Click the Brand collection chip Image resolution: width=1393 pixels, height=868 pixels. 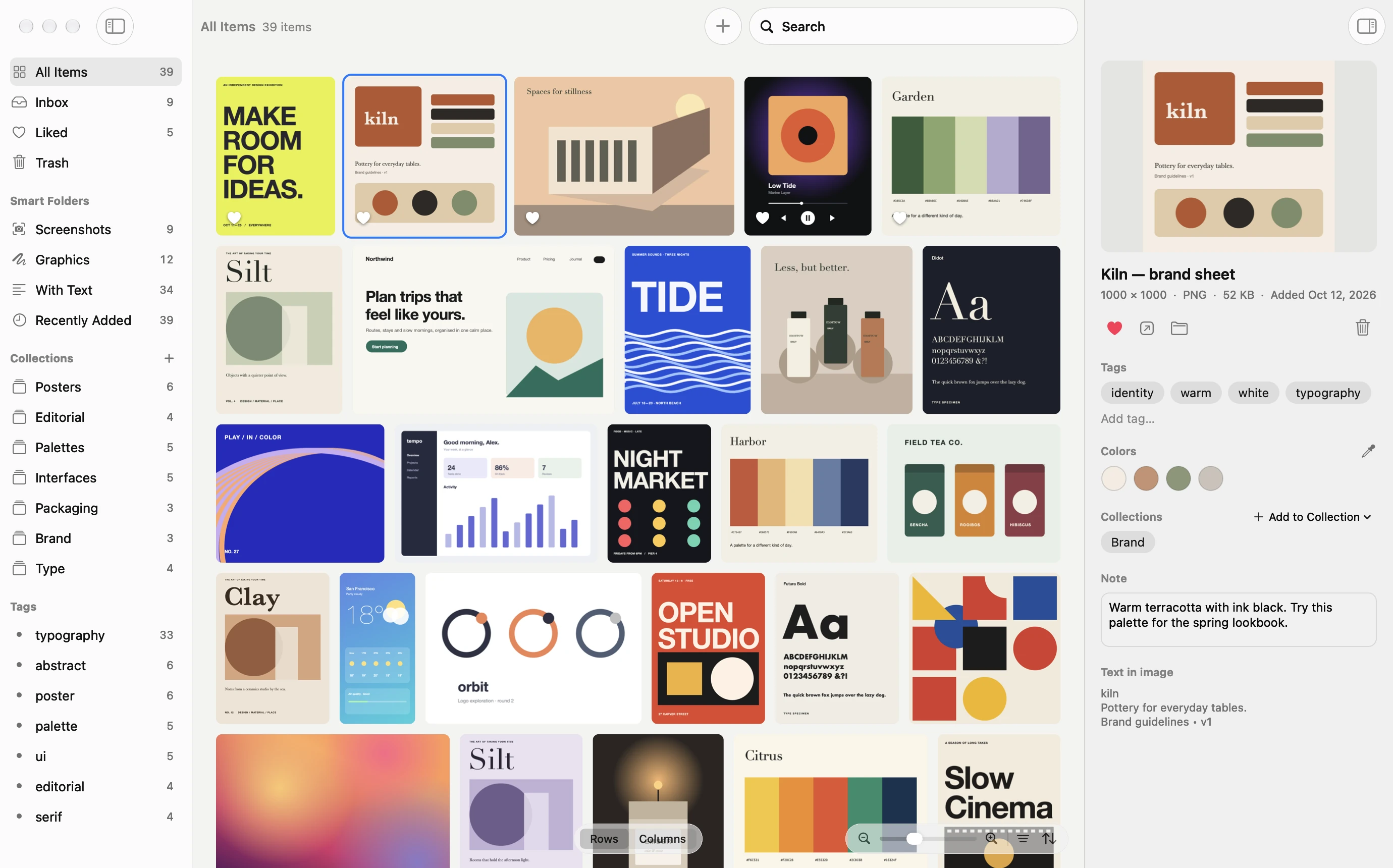[1127, 542]
